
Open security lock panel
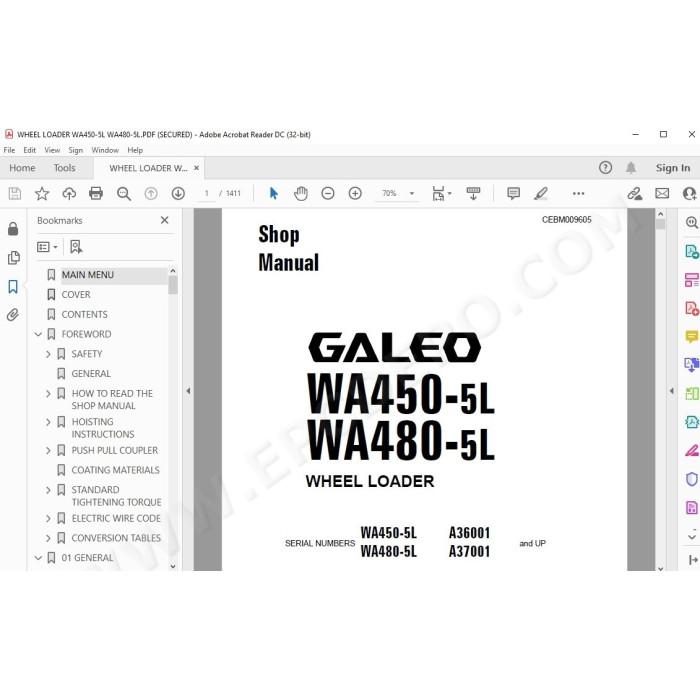click(13, 229)
